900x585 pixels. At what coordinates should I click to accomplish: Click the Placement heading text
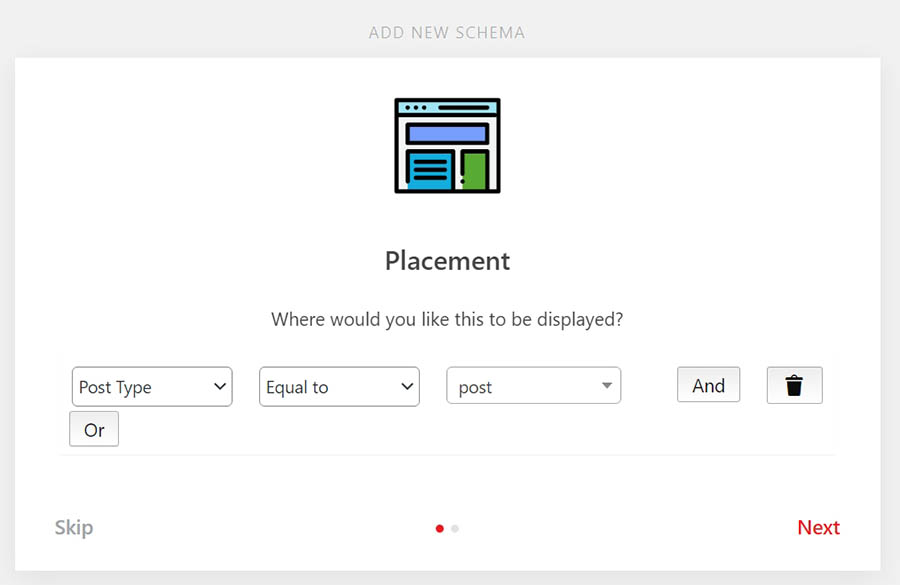[447, 261]
